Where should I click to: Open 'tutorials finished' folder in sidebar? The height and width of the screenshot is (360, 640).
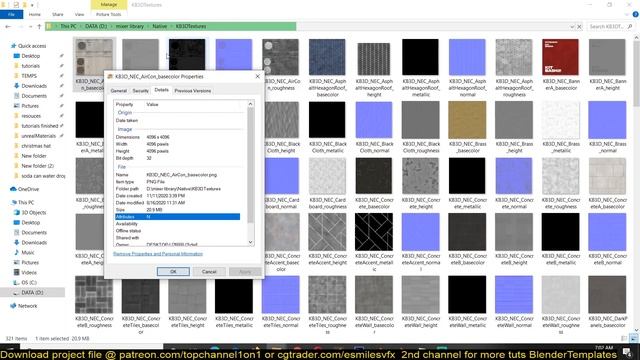(x=40, y=126)
